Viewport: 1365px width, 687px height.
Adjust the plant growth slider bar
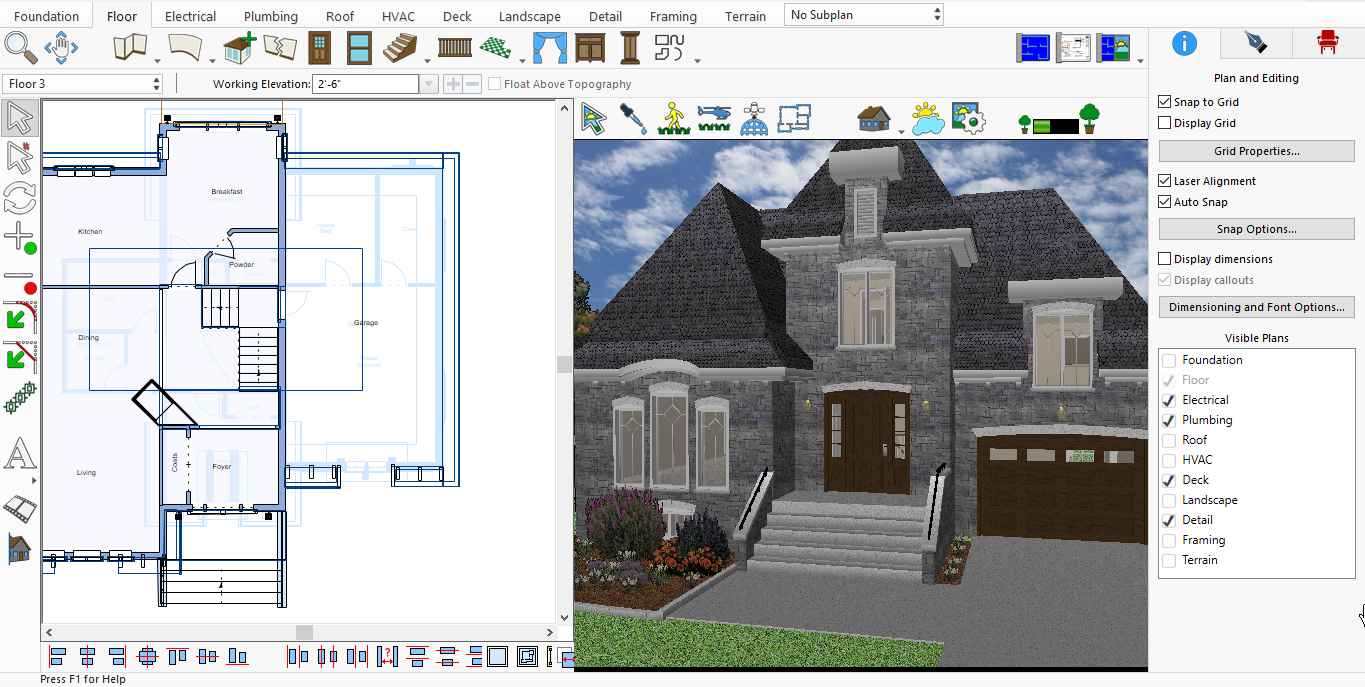(1055, 126)
